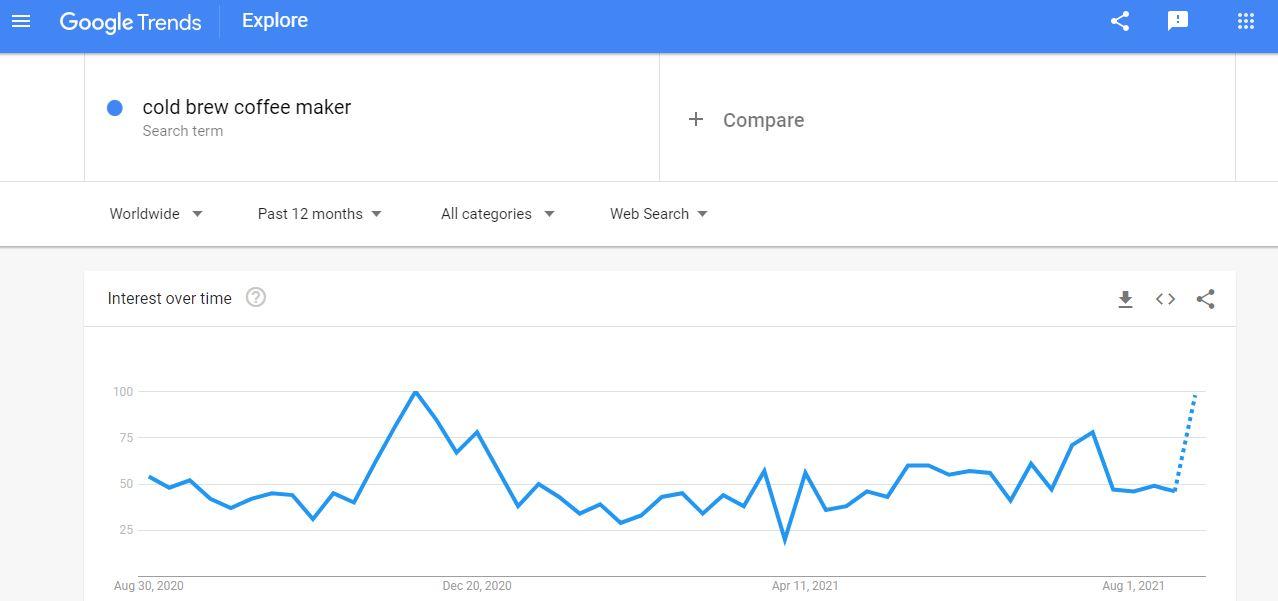The height and width of the screenshot is (601, 1278).
Task: Download the Interest over time CSV
Action: pyautogui.click(x=1125, y=299)
